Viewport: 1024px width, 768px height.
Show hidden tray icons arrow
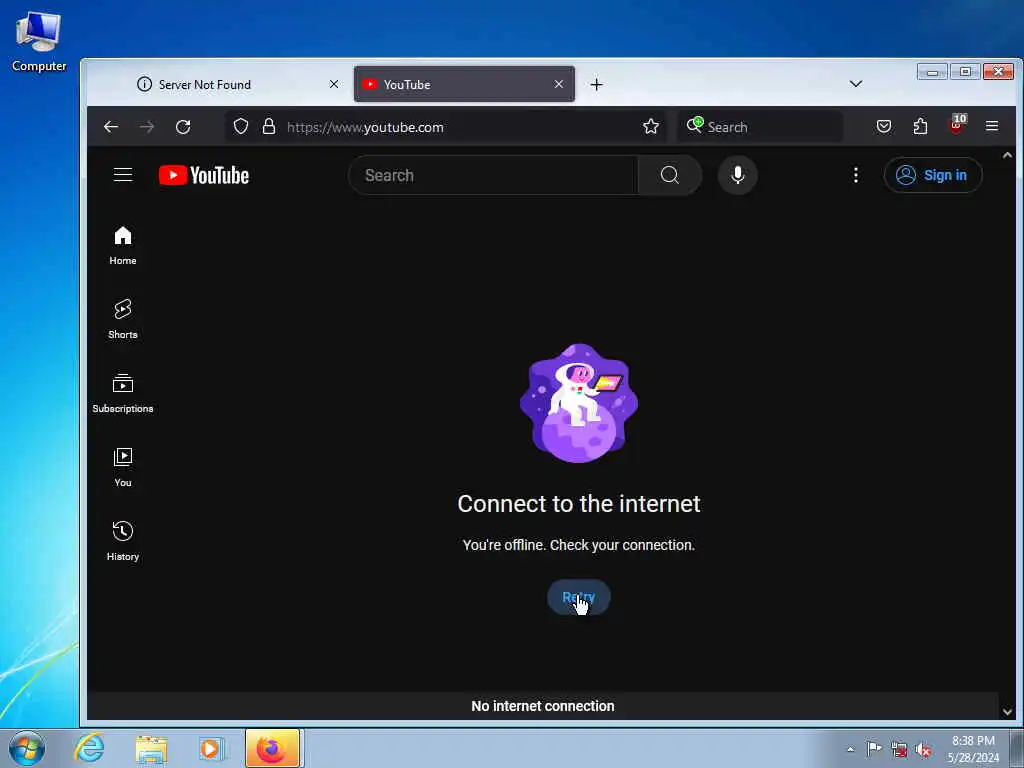pyautogui.click(x=850, y=749)
